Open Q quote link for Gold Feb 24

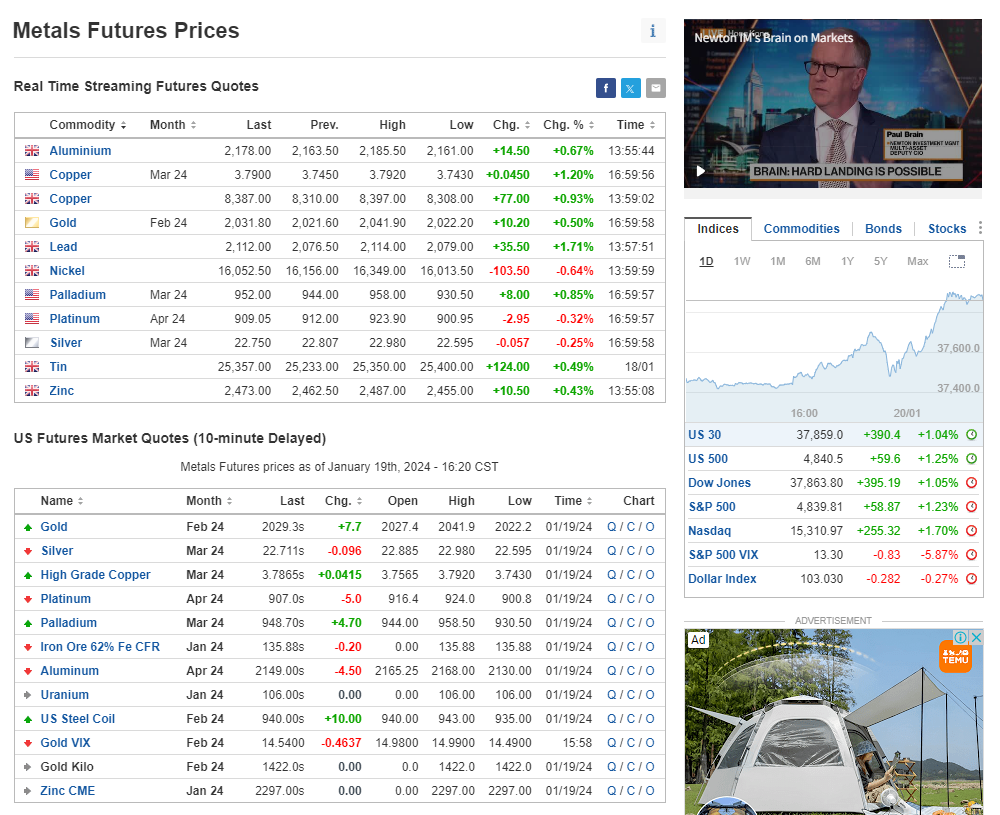click(612, 527)
